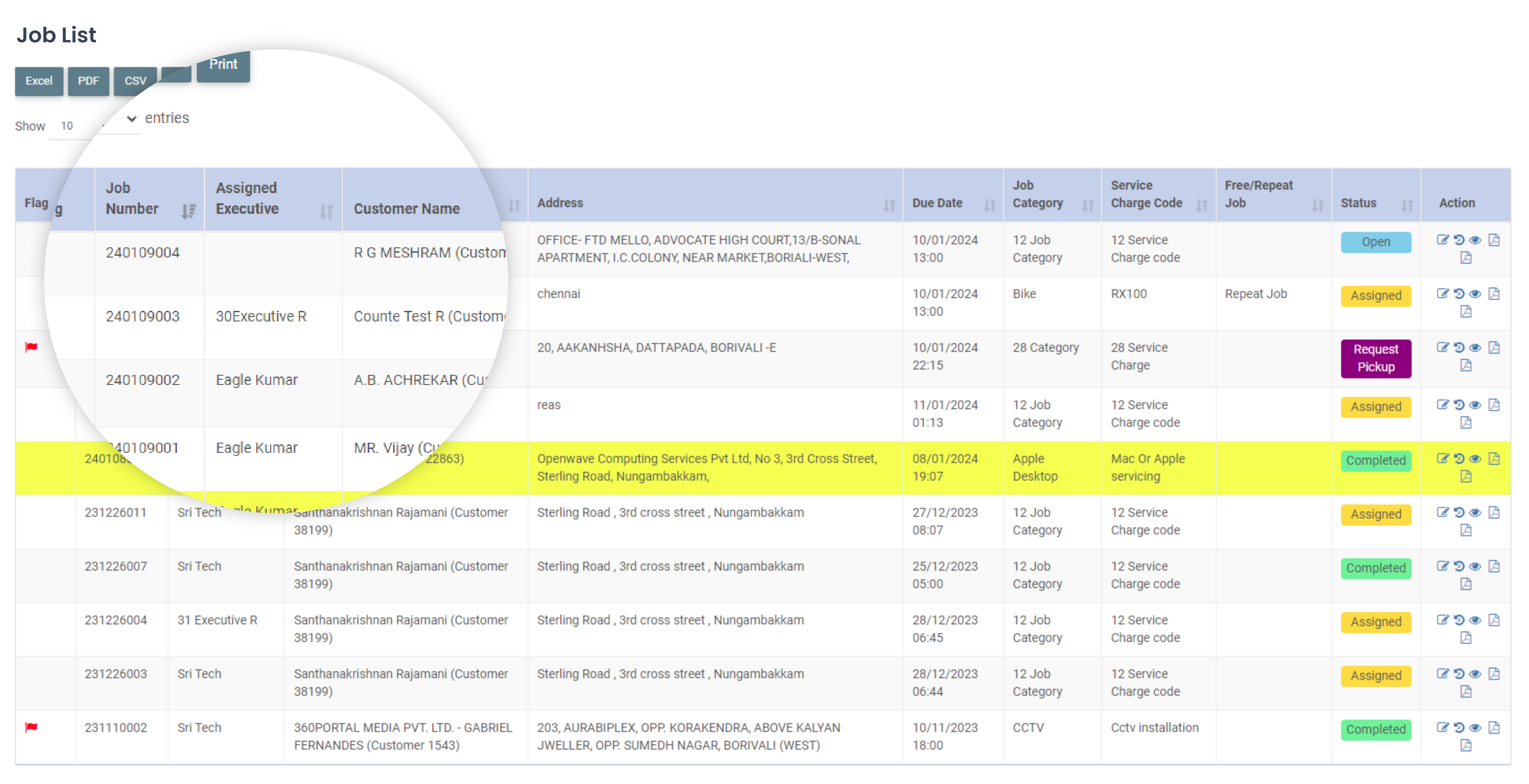
Task: Sort the list by Job Category header
Action: click(x=1087, y=205)
